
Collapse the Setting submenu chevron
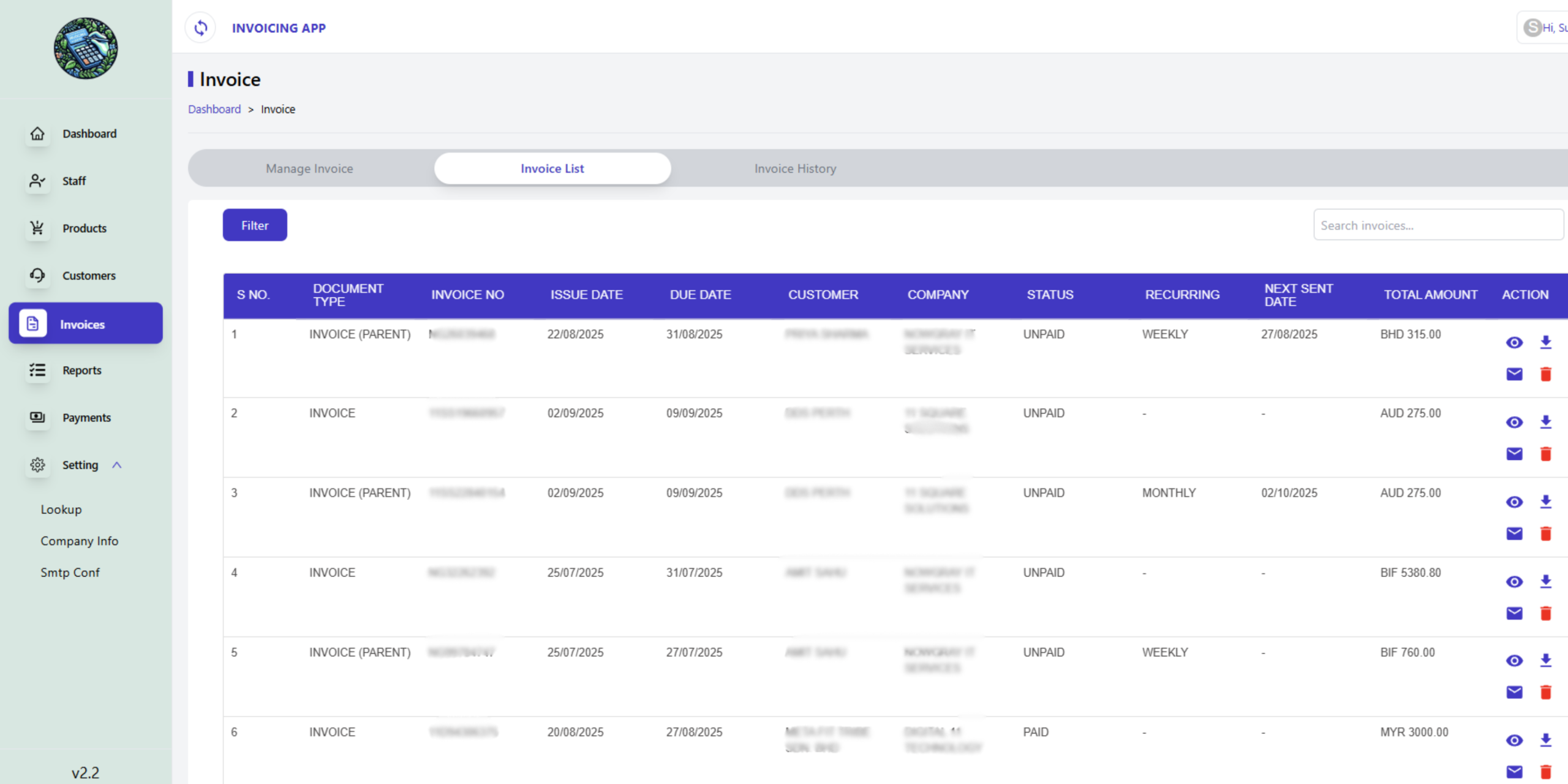pos(117,465)
